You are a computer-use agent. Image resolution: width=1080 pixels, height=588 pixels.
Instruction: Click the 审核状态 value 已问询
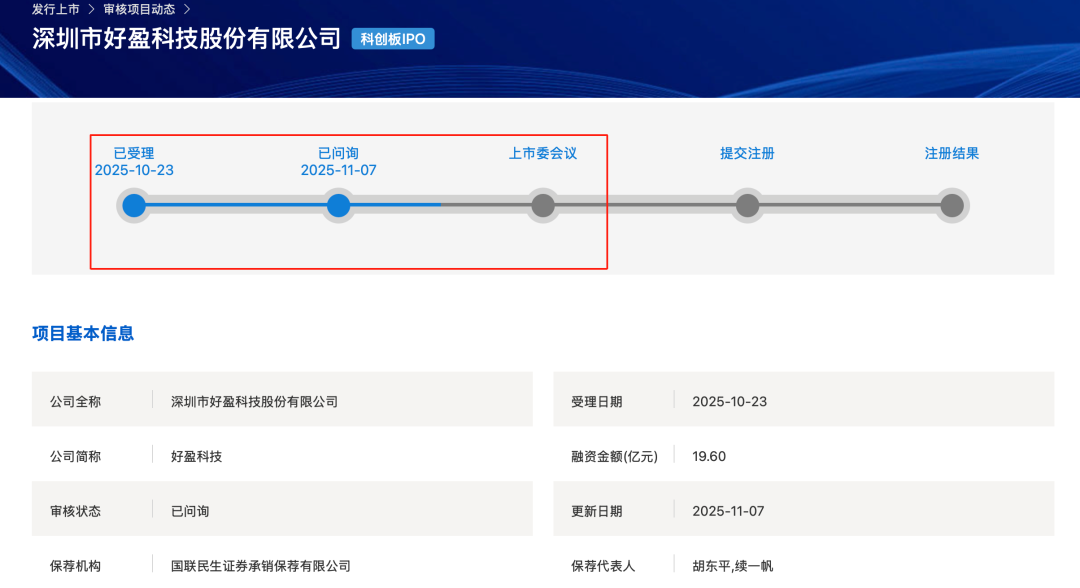coord(190,512)
